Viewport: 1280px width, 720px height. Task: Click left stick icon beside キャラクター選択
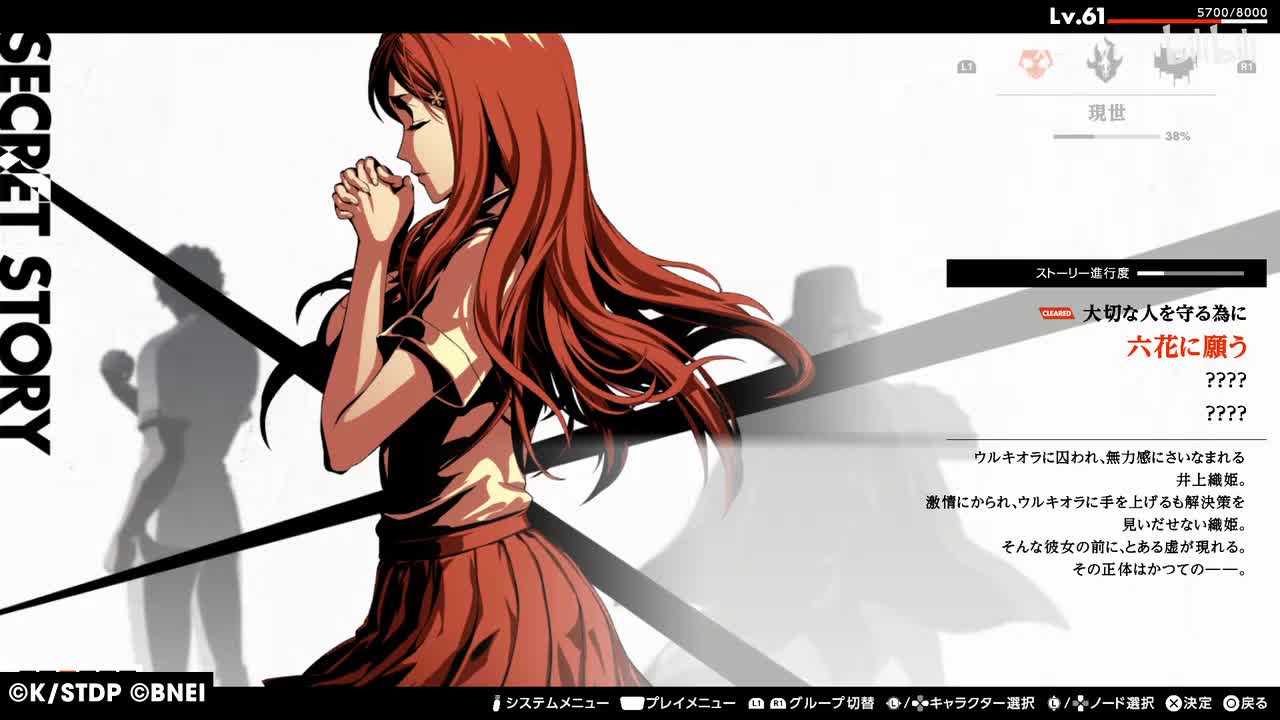(893, 704)
